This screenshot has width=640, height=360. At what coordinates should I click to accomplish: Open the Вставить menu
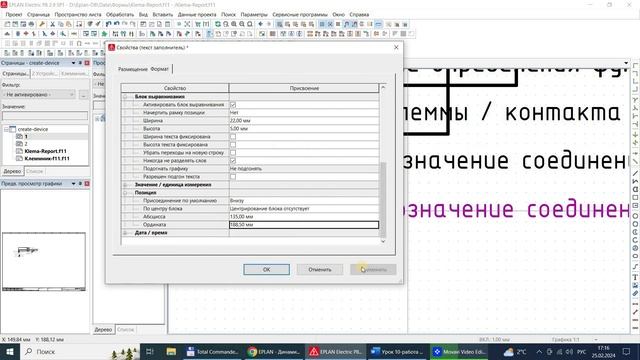[x=162, y=14]
